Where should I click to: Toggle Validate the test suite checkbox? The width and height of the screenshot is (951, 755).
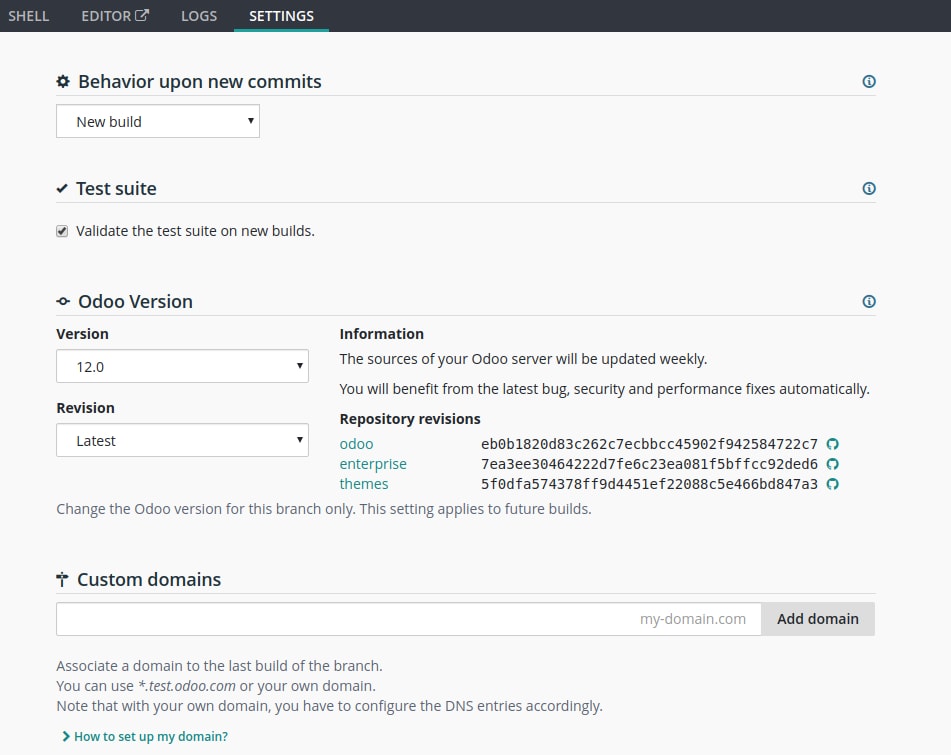point(63,231)
